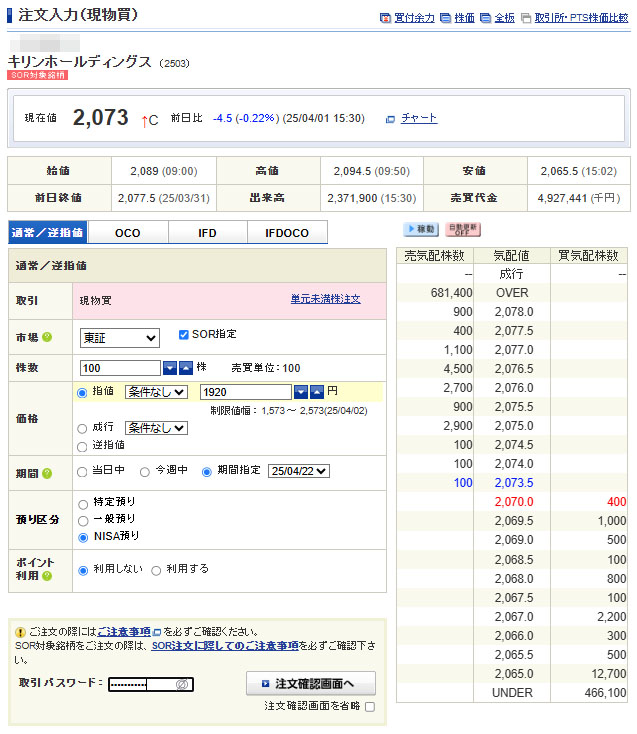Viewport: 637px width, 734px height.
Task: Switch to the OCO order tab
Action: tap(128, 233)
